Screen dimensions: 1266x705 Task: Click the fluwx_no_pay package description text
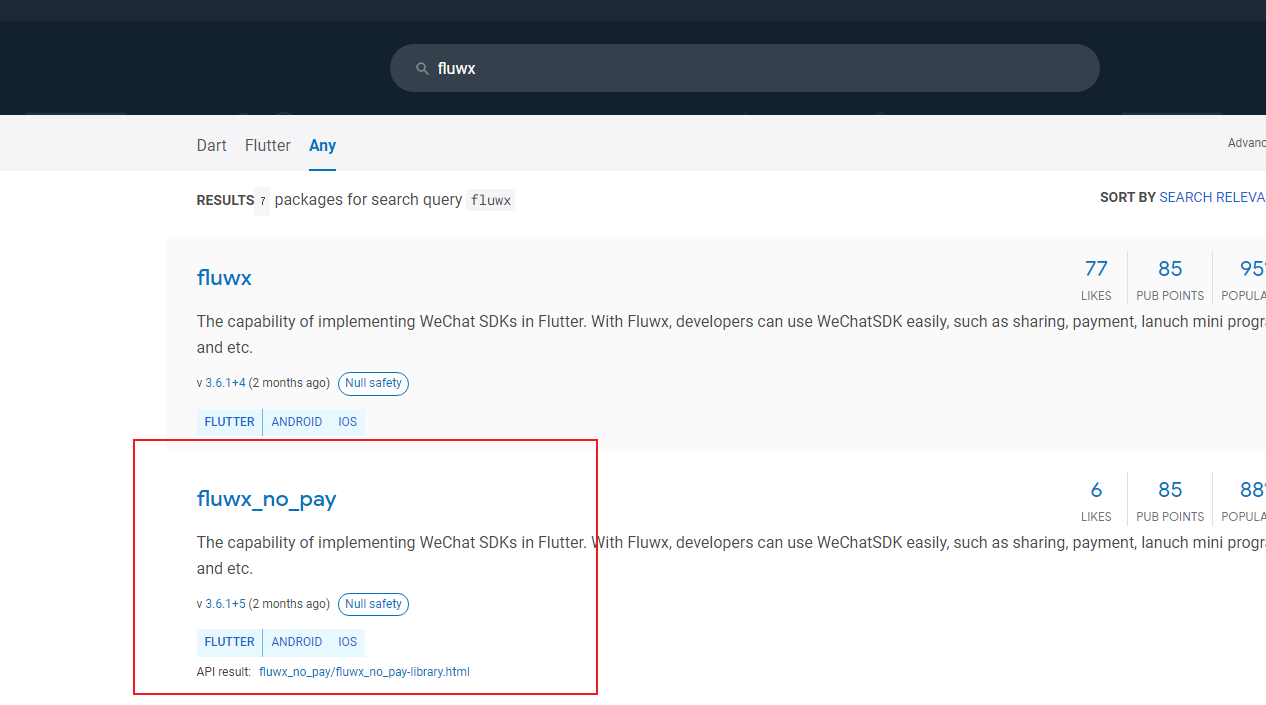tap(731, 555)
